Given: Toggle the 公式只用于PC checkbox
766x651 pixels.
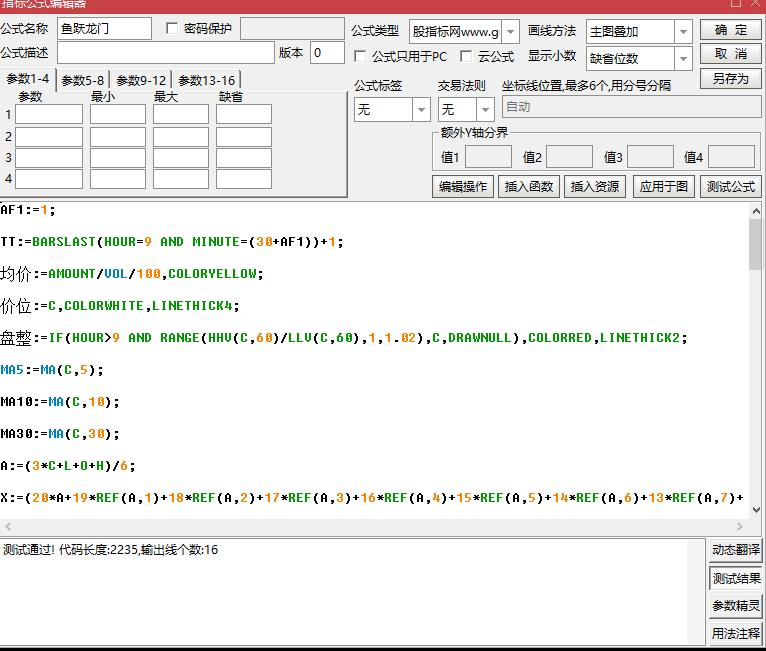Looking at the screenshot, I should click(x=361, y=57).
